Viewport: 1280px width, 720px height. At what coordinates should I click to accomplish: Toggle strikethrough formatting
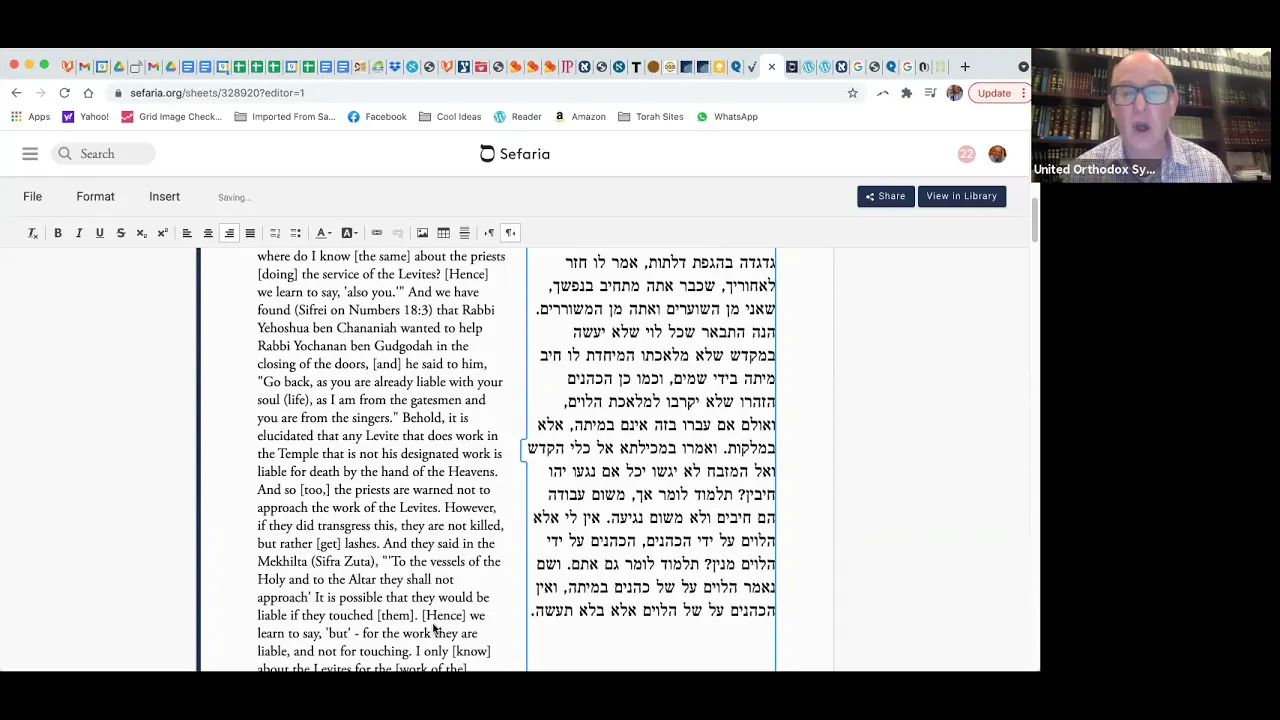(121, 233)
